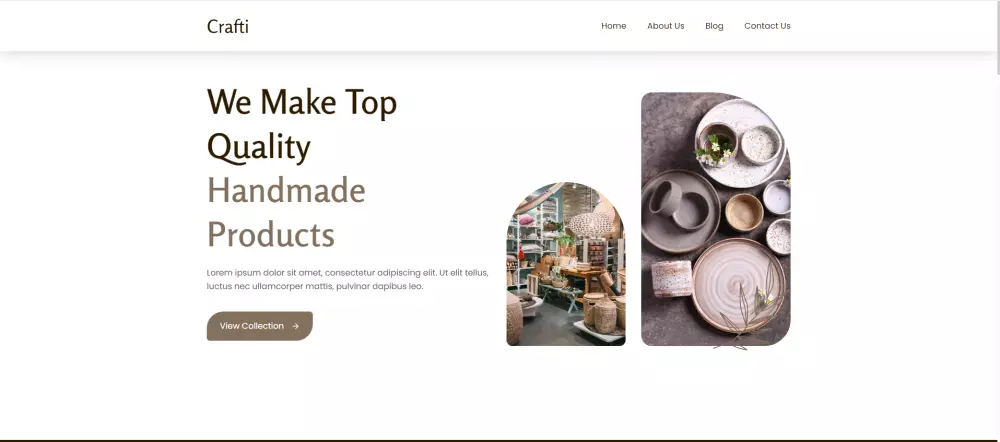Click the speckled white plate in photo
Viewport: 1000px width, 442px height.
(x=741, y=144)
